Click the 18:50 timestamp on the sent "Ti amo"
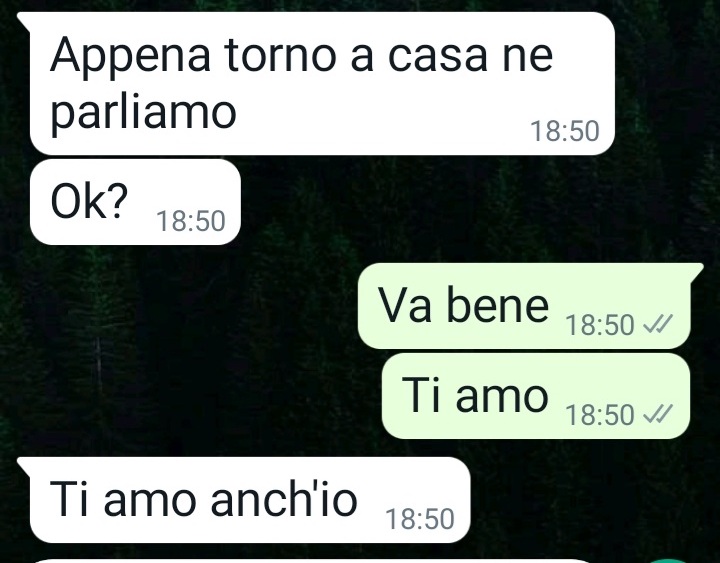This screenshot has width=720, height=563. pyautogui.click(x=600, y=415)
